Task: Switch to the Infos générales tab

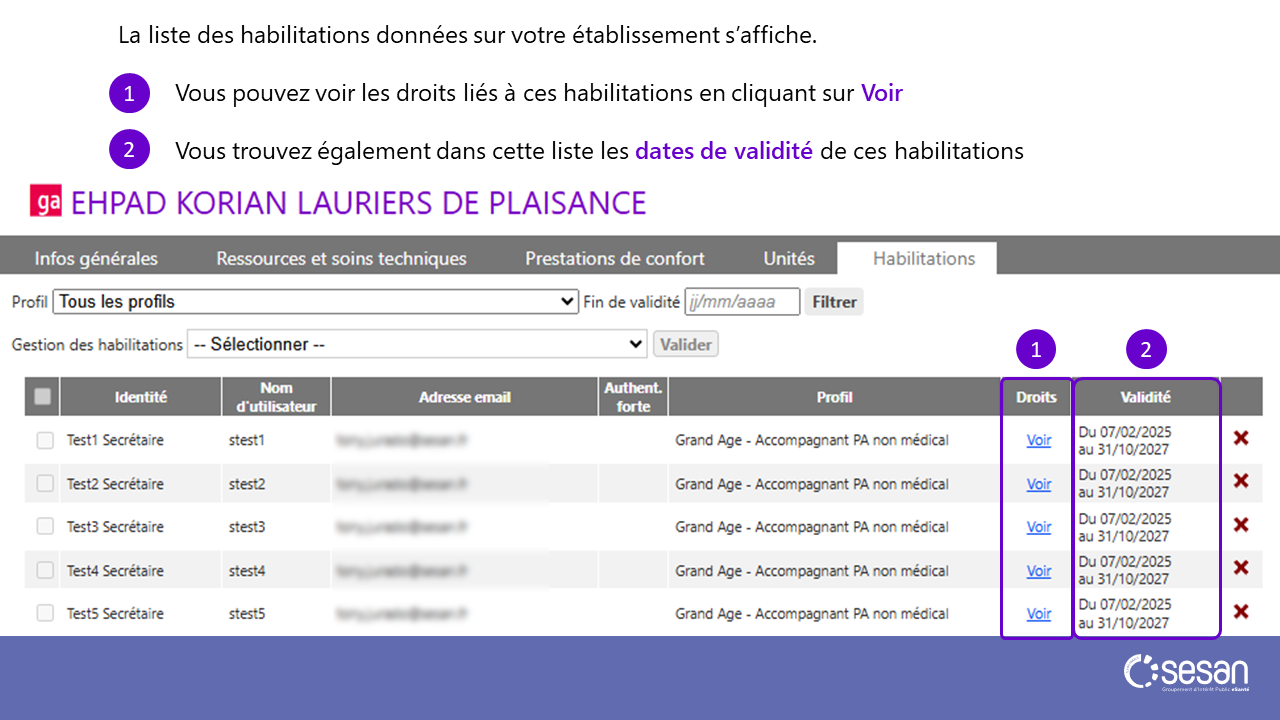Action: [x=96, y=259]
